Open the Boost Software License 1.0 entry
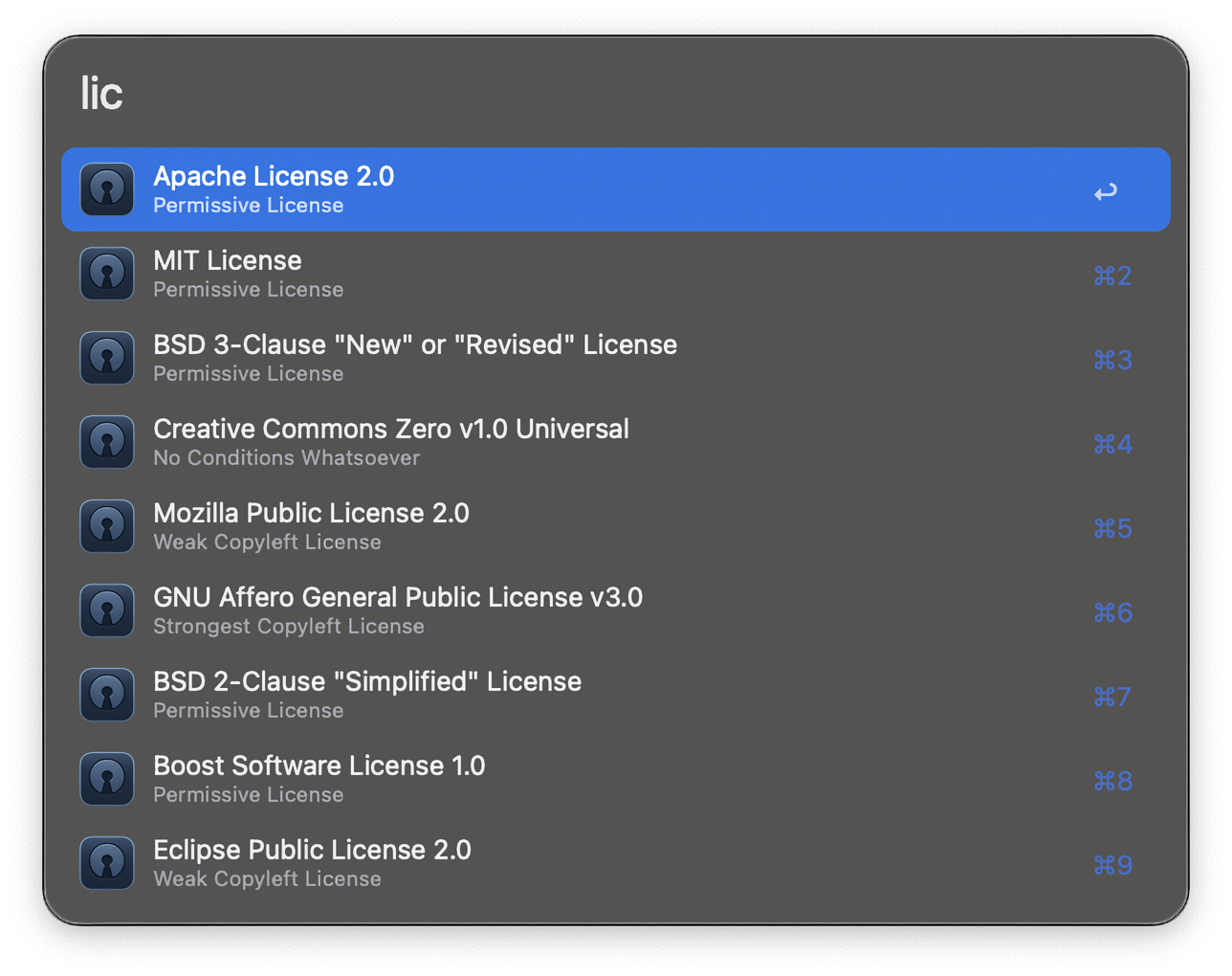 coord(478,778)
